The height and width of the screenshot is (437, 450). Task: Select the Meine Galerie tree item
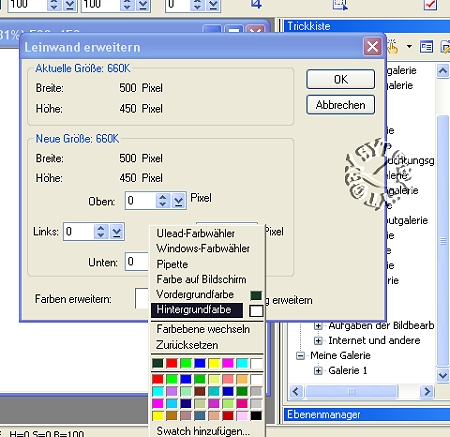[x=340, y=355]
